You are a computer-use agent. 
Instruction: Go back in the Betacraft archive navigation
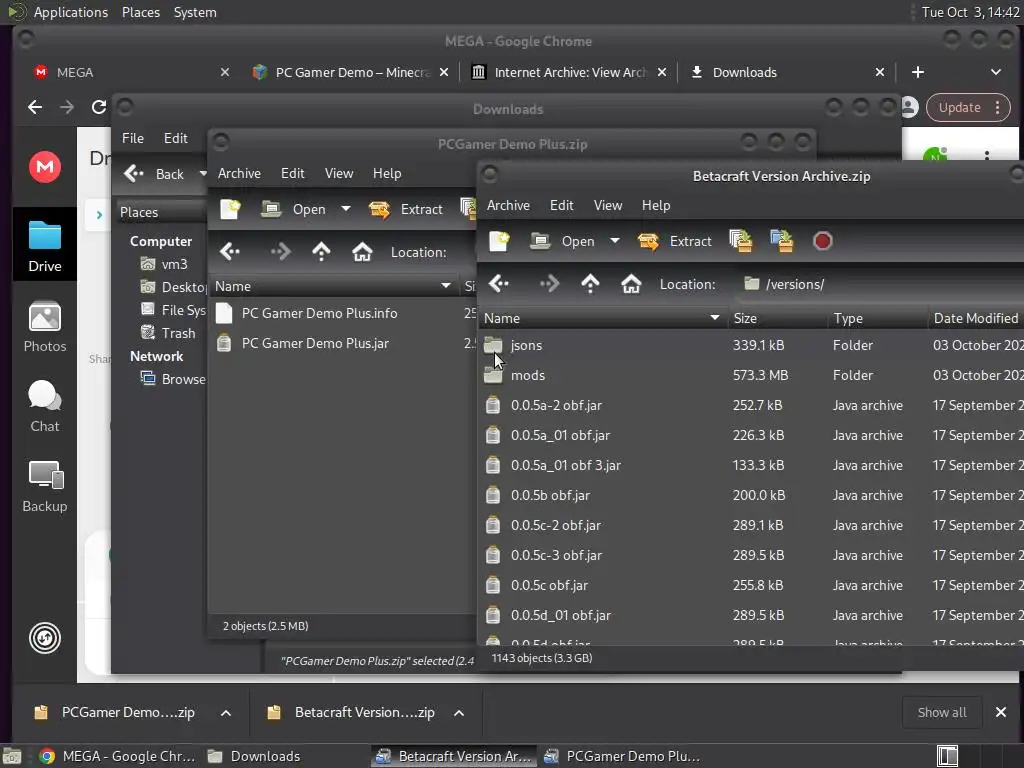[499, 283]
